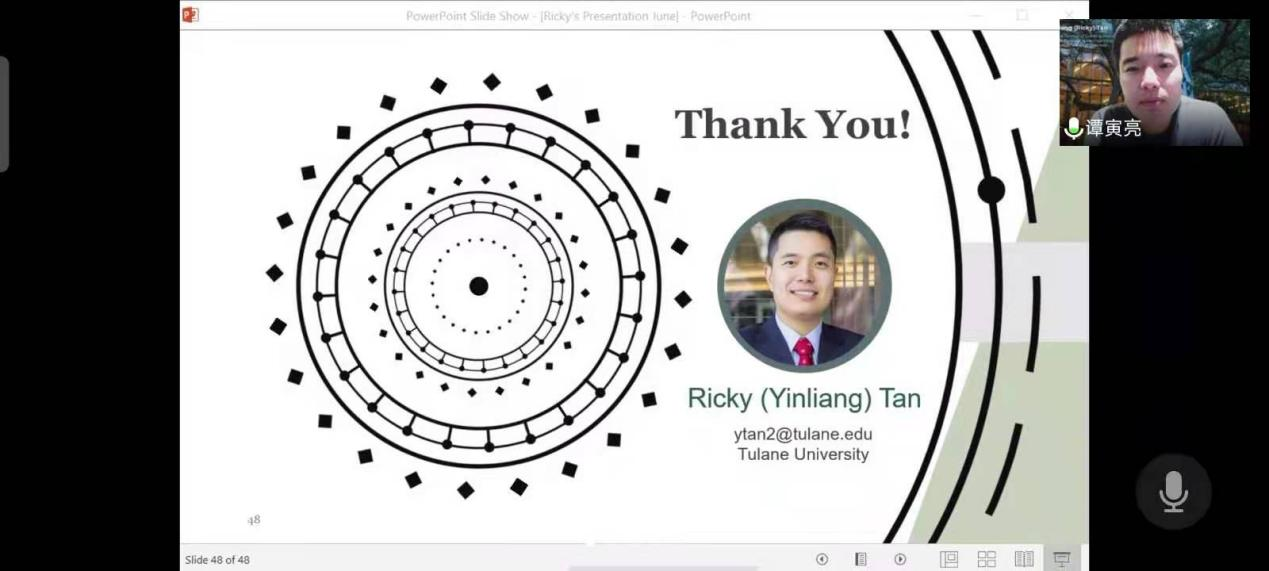Open the slide show options menu icon
This screenshot has height=571, width=1269.
[x=860, y=559]
